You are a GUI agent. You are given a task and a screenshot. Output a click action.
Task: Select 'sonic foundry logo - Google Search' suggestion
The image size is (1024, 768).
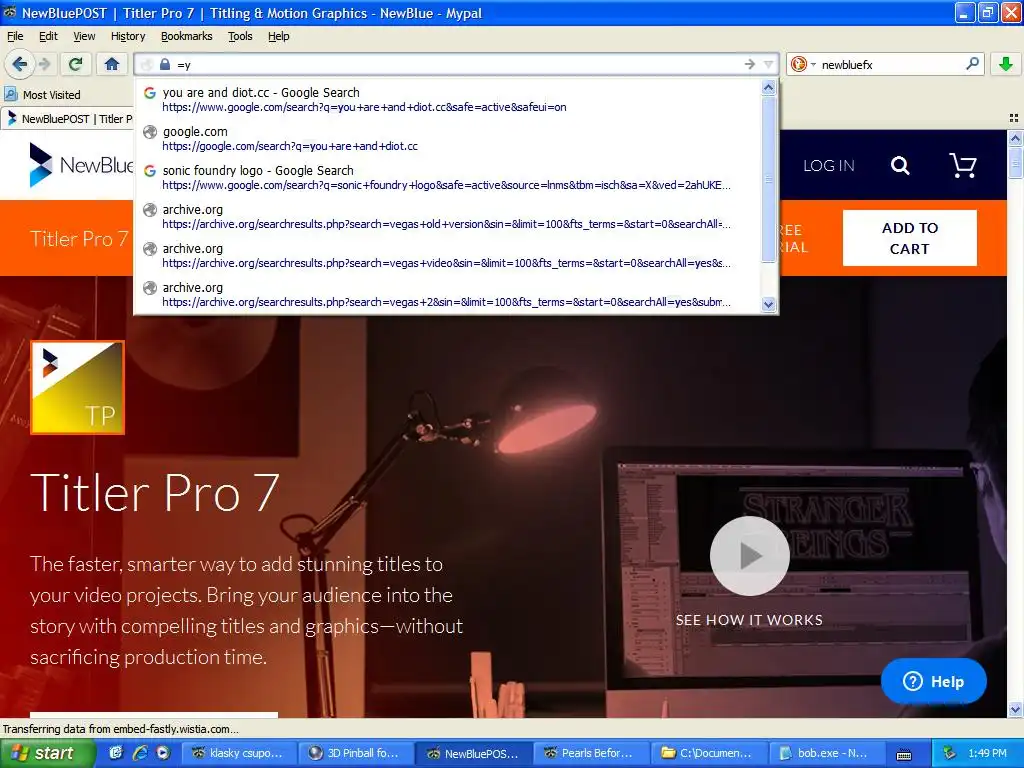pyautogui.click(x=447, y=178)
